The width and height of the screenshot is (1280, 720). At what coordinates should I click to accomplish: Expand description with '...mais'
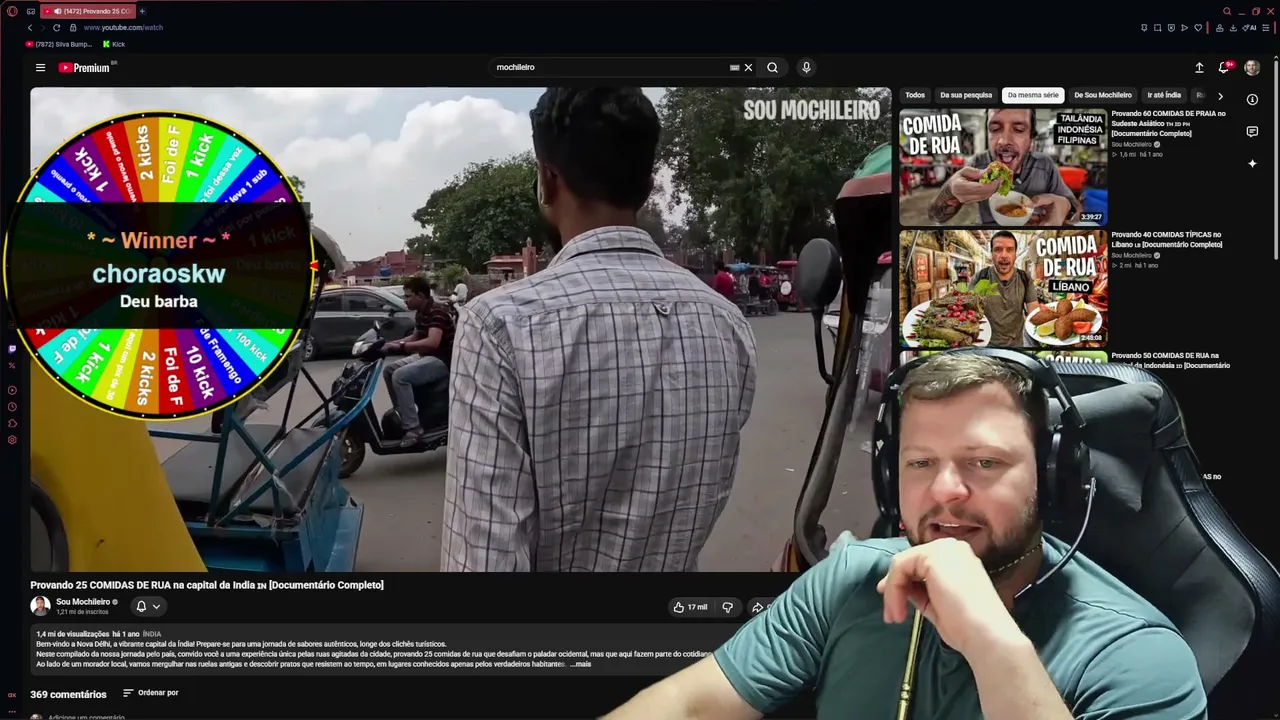(x=581, y=664)
